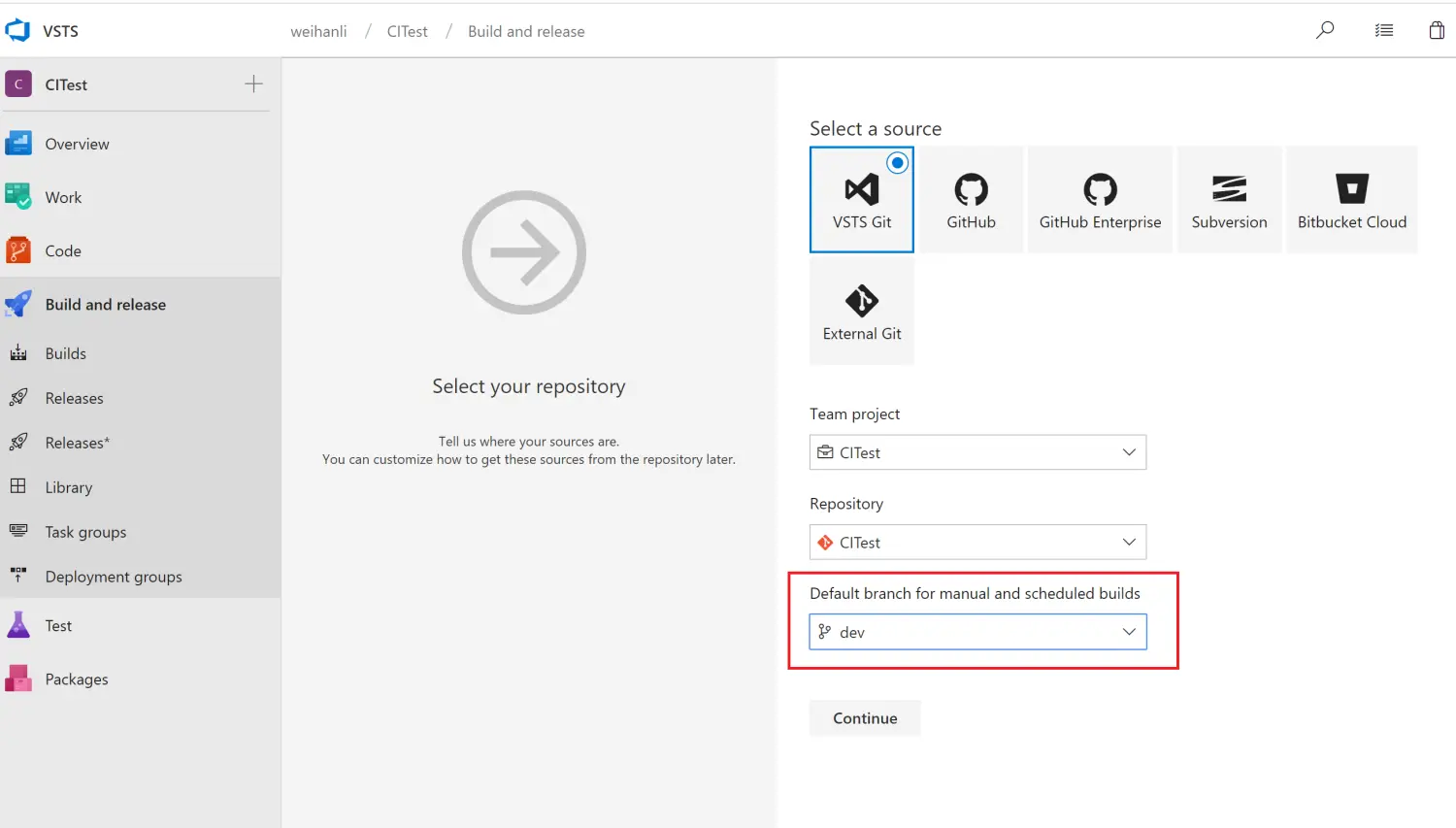Click the Code hub icon
This screenshot has width=1456, height=828.
(x=18, y=250)
